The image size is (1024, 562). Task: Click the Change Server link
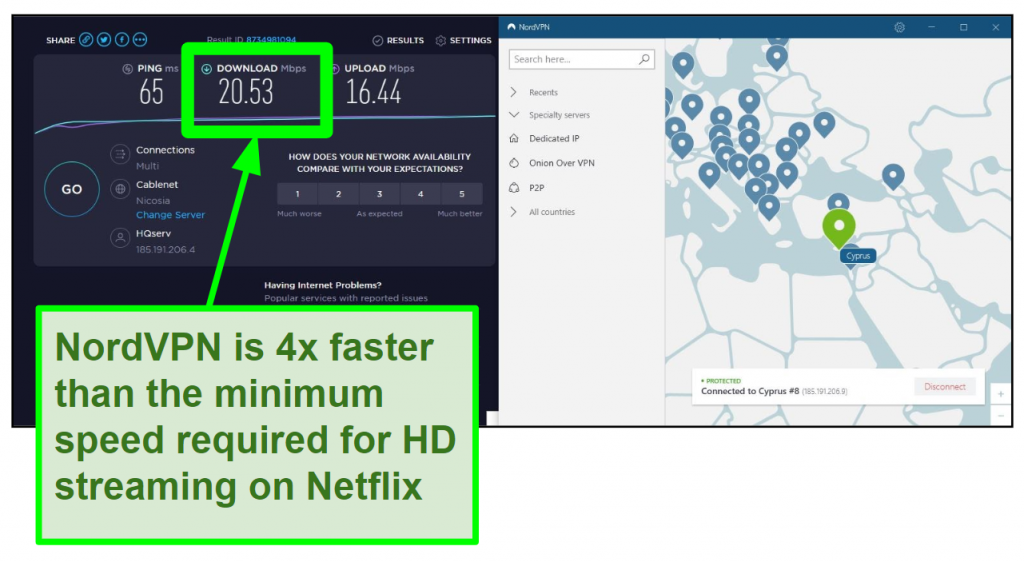[170, 215]
